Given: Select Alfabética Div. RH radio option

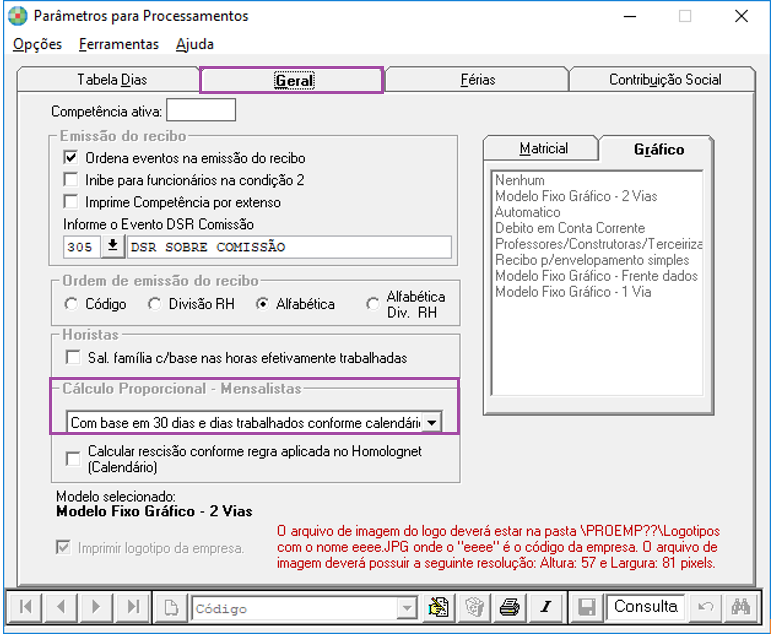Looking at the screenshot, I should click(373, 304).
